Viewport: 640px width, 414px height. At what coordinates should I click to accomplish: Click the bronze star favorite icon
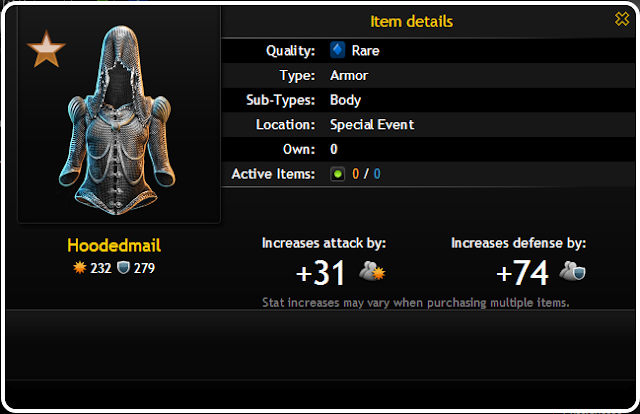click(46, 50)
